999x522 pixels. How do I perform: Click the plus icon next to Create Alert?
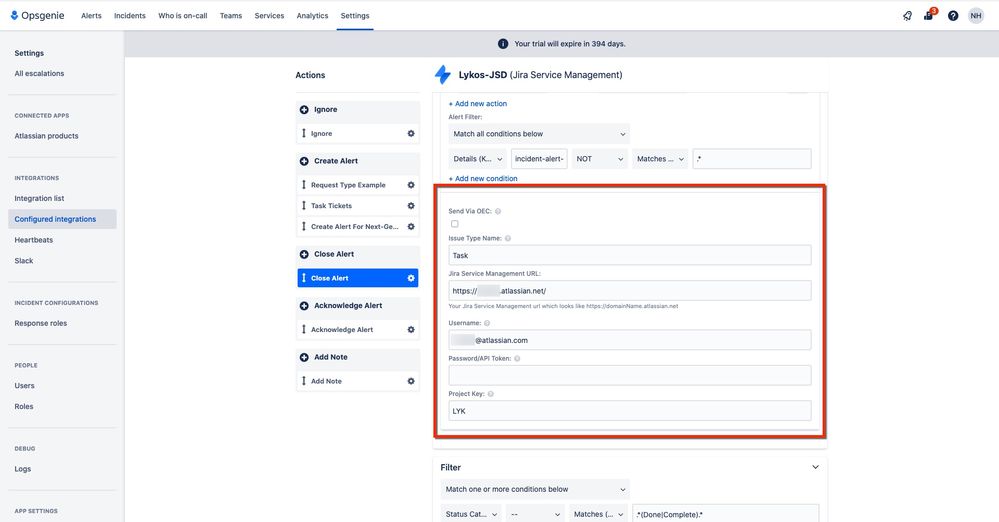click(x=304, y=161)
